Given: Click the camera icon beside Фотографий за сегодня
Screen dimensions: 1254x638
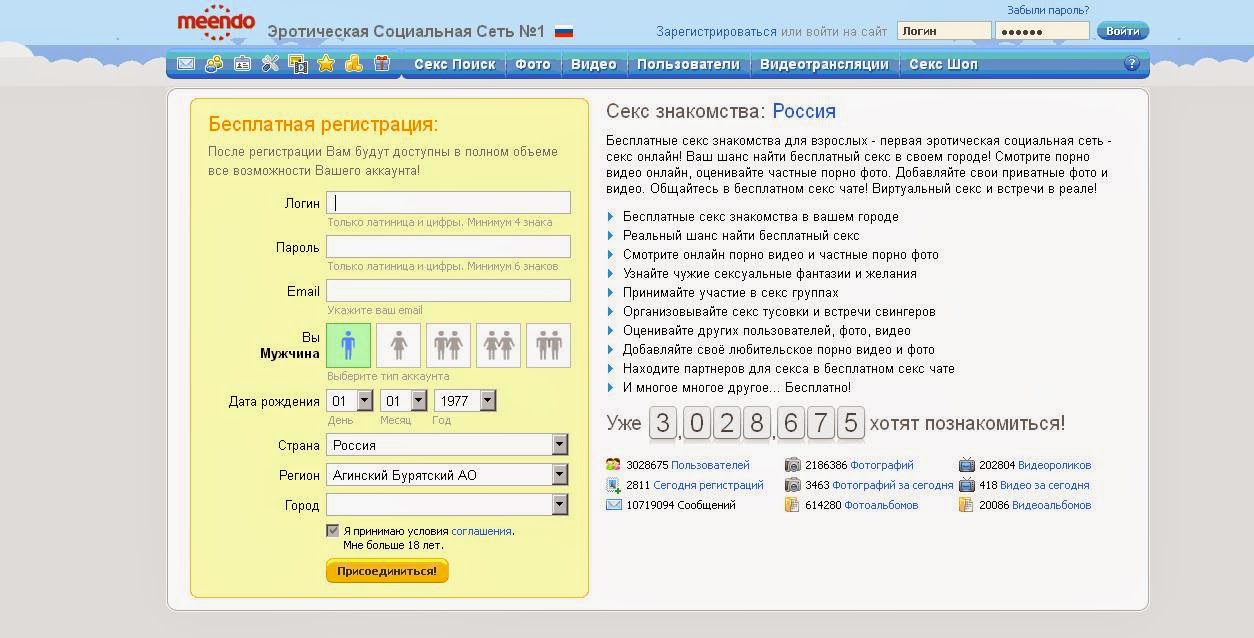Looking at the screenshot, I should pyautogui.click(x=792, y=485).
